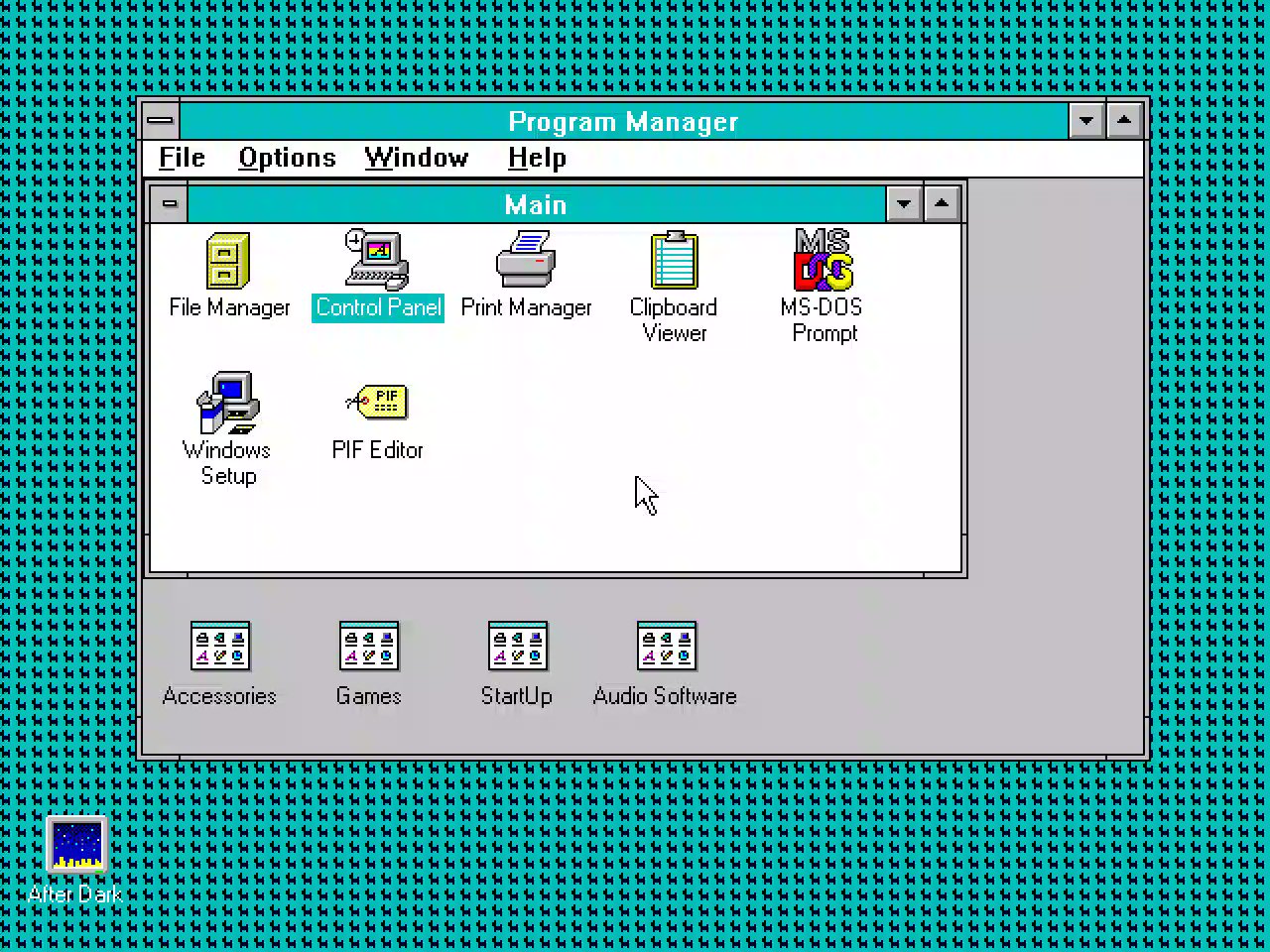The height and width of the screenshot is (952, 1270).
Task: Minimize the Program Manager window
Action: click(1086, 121)
